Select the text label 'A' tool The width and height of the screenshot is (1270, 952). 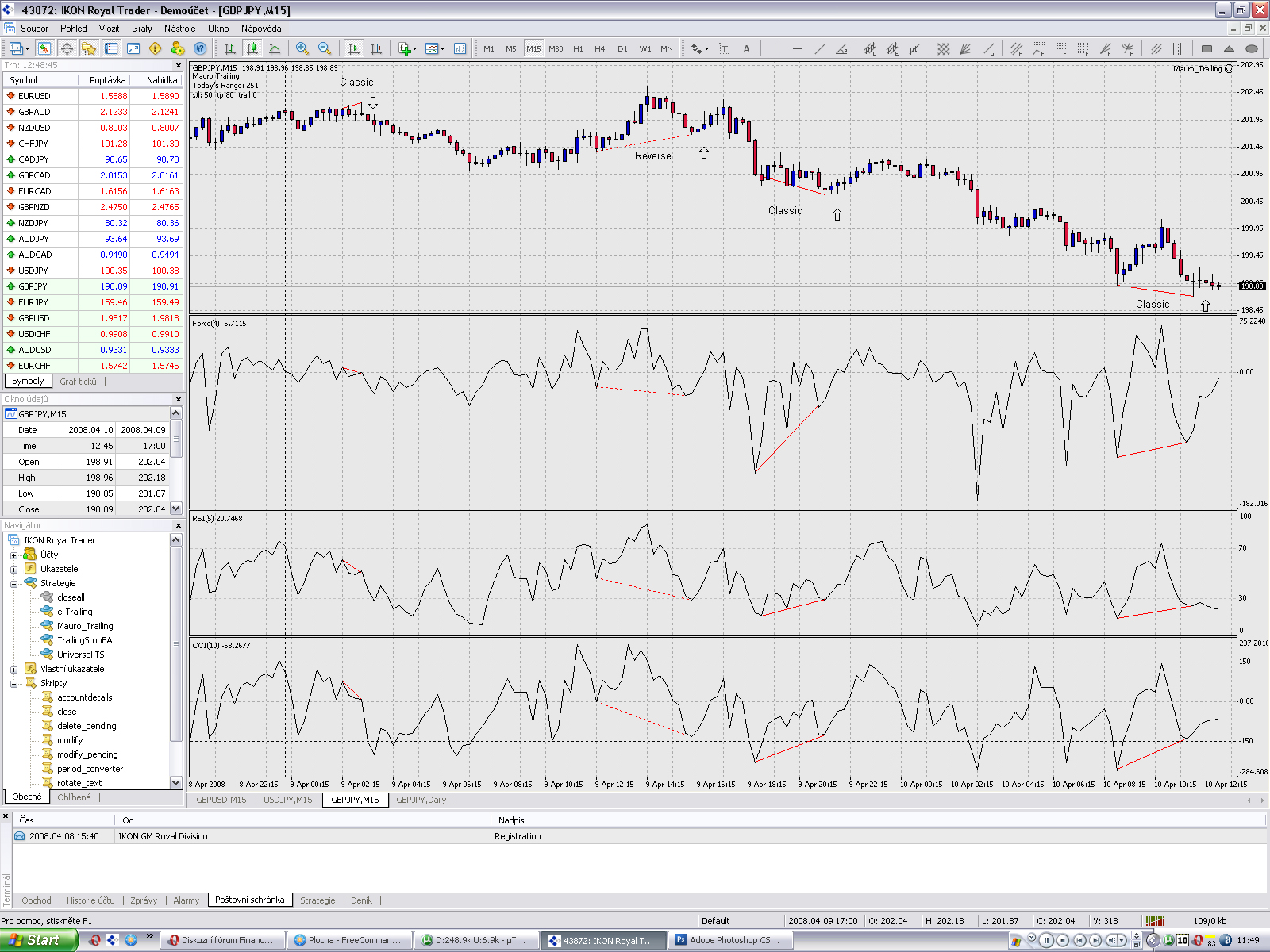pyautogui.click(x=746, y=48)
